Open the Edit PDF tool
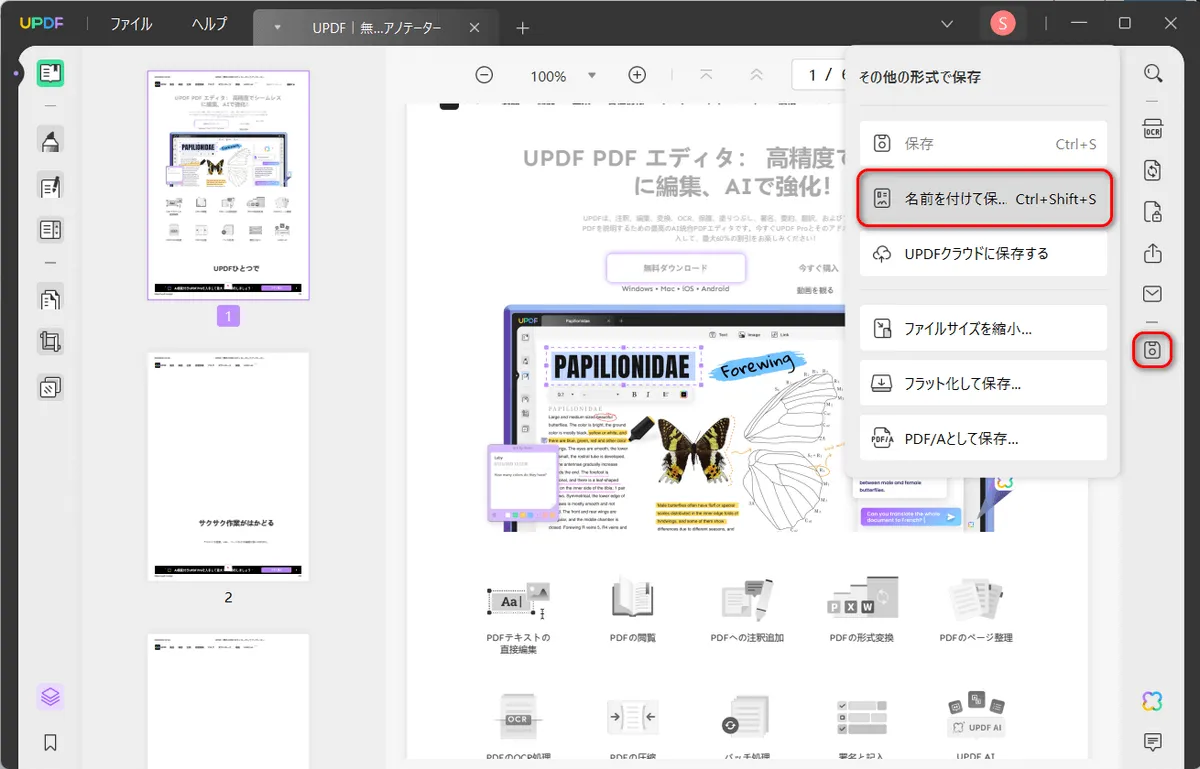The width and height of the screenshot is (1200, 769). pyautogui.click(x=51, y=186)
